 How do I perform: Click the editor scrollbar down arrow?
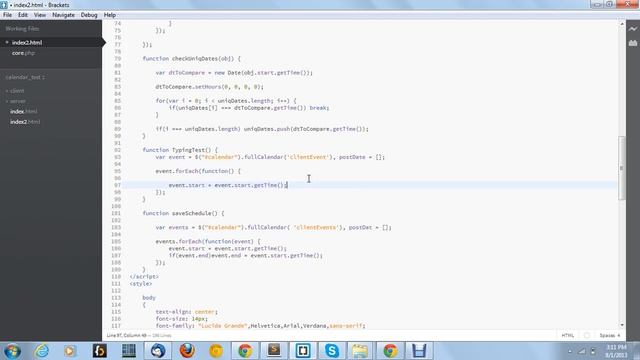(x=622, y=325)
